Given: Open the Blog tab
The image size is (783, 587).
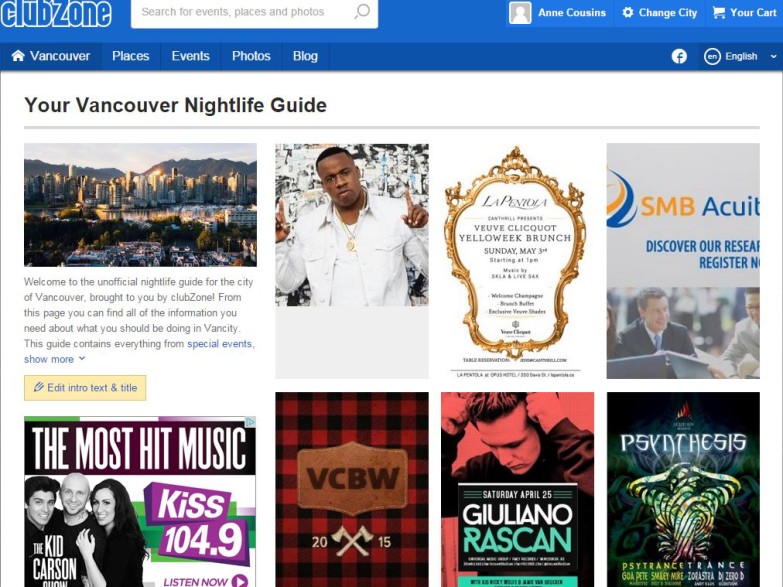Looking at the screenshot, I should pyautogui.click(x=305, y=56).
